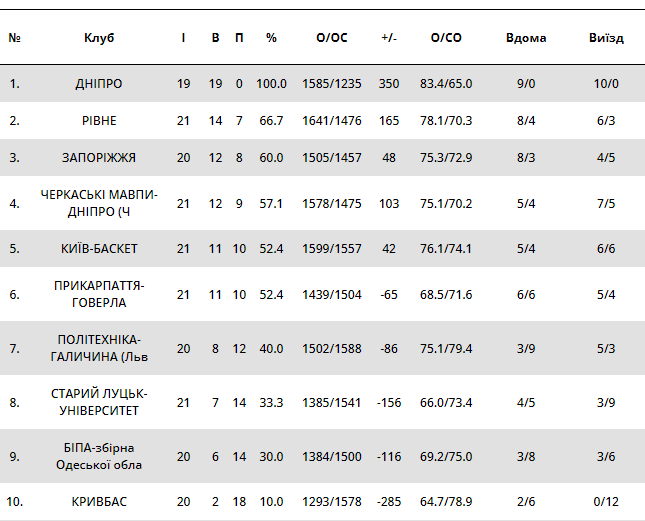Click Кривбас's 0/12 away record cell

[606, 501]
